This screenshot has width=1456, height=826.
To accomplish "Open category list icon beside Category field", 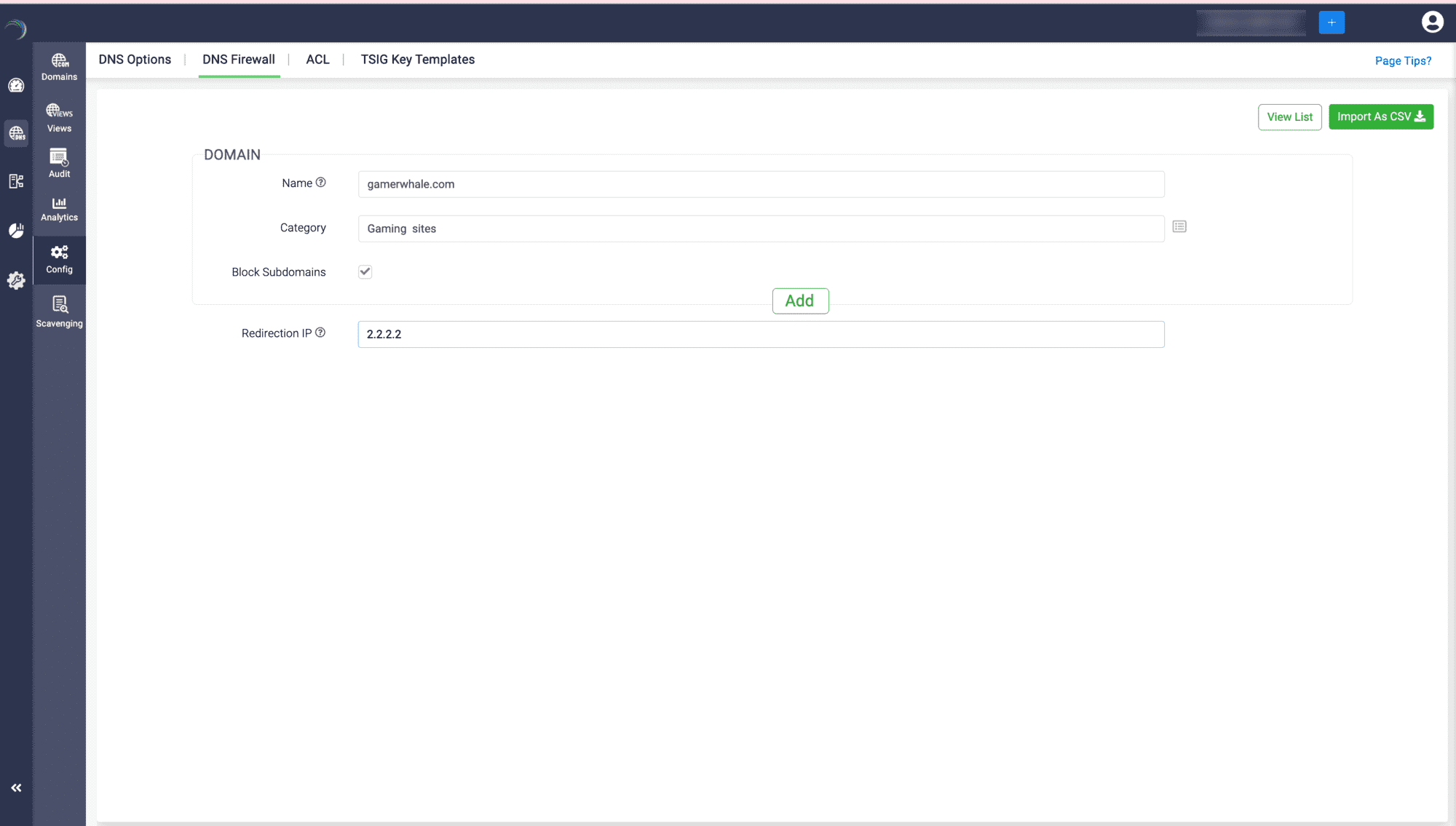I will 1179,227.
